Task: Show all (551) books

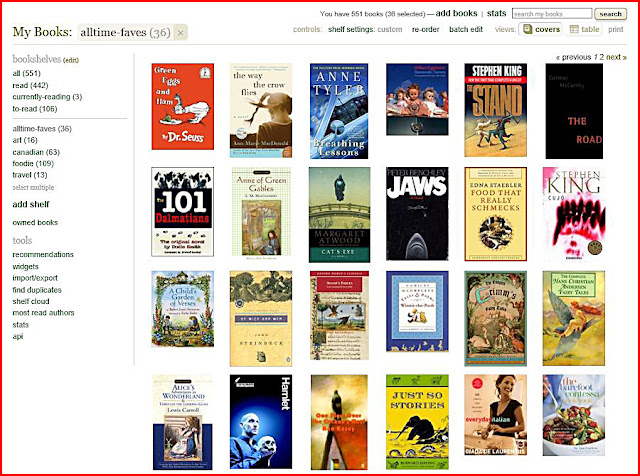Action: pos(27,73)
